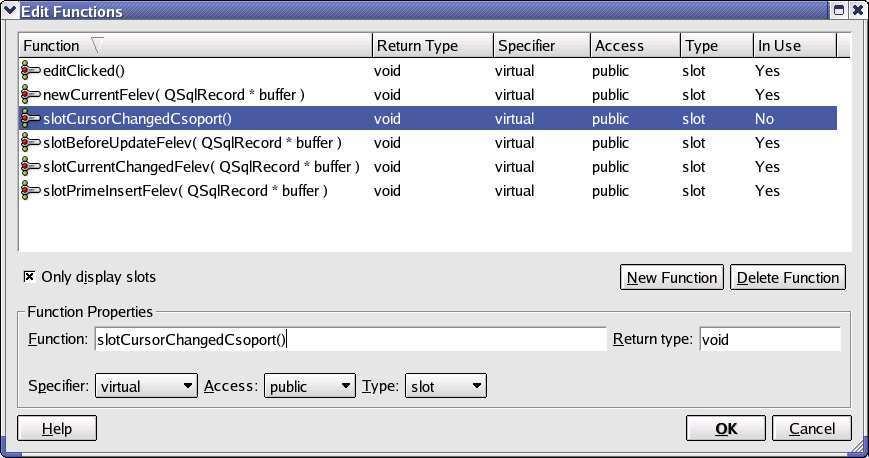Open the Specifier dropdown showing virtual

(146, 386)
